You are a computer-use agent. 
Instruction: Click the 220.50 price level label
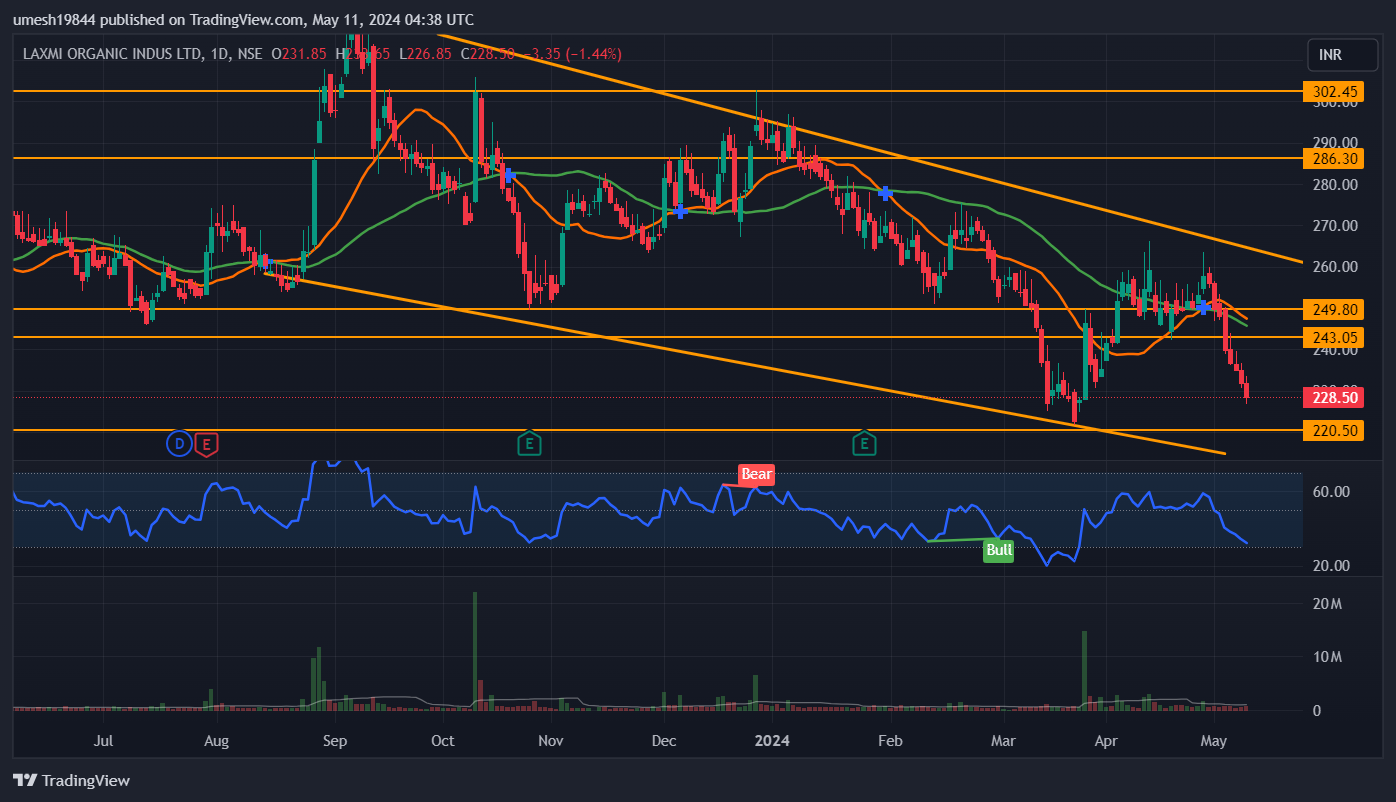pyautogui.click(x=1335, y=430)
